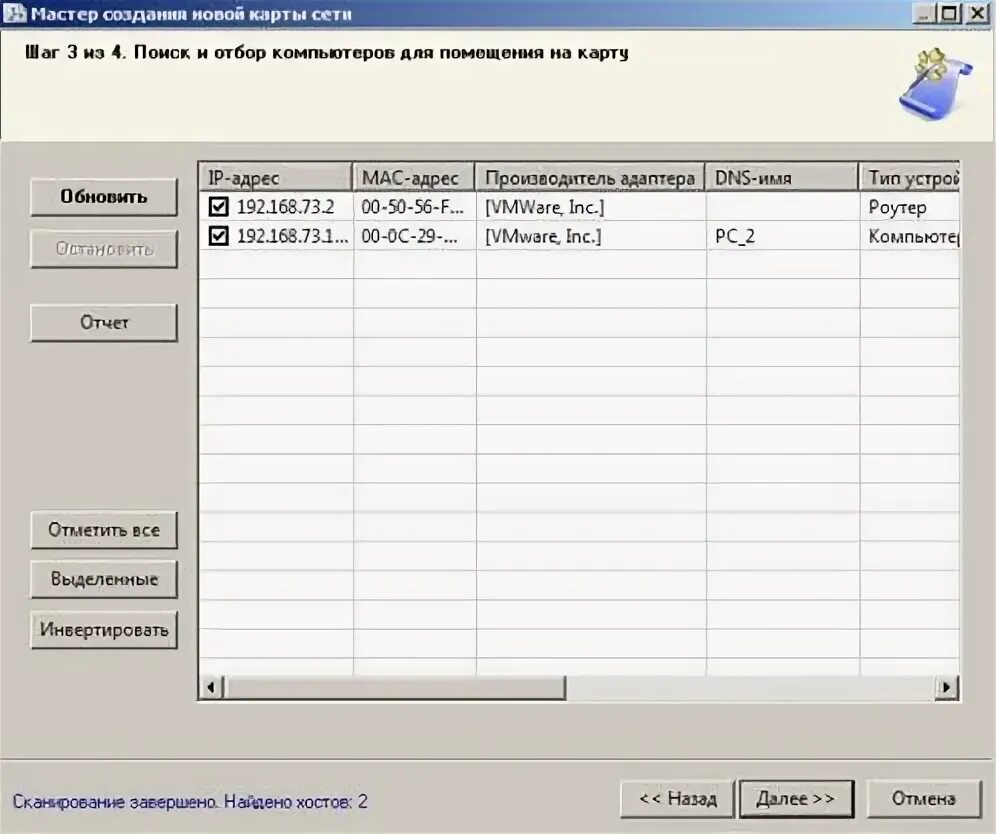Click the Отчет button
996x834 pixels.
pos(104,323)
